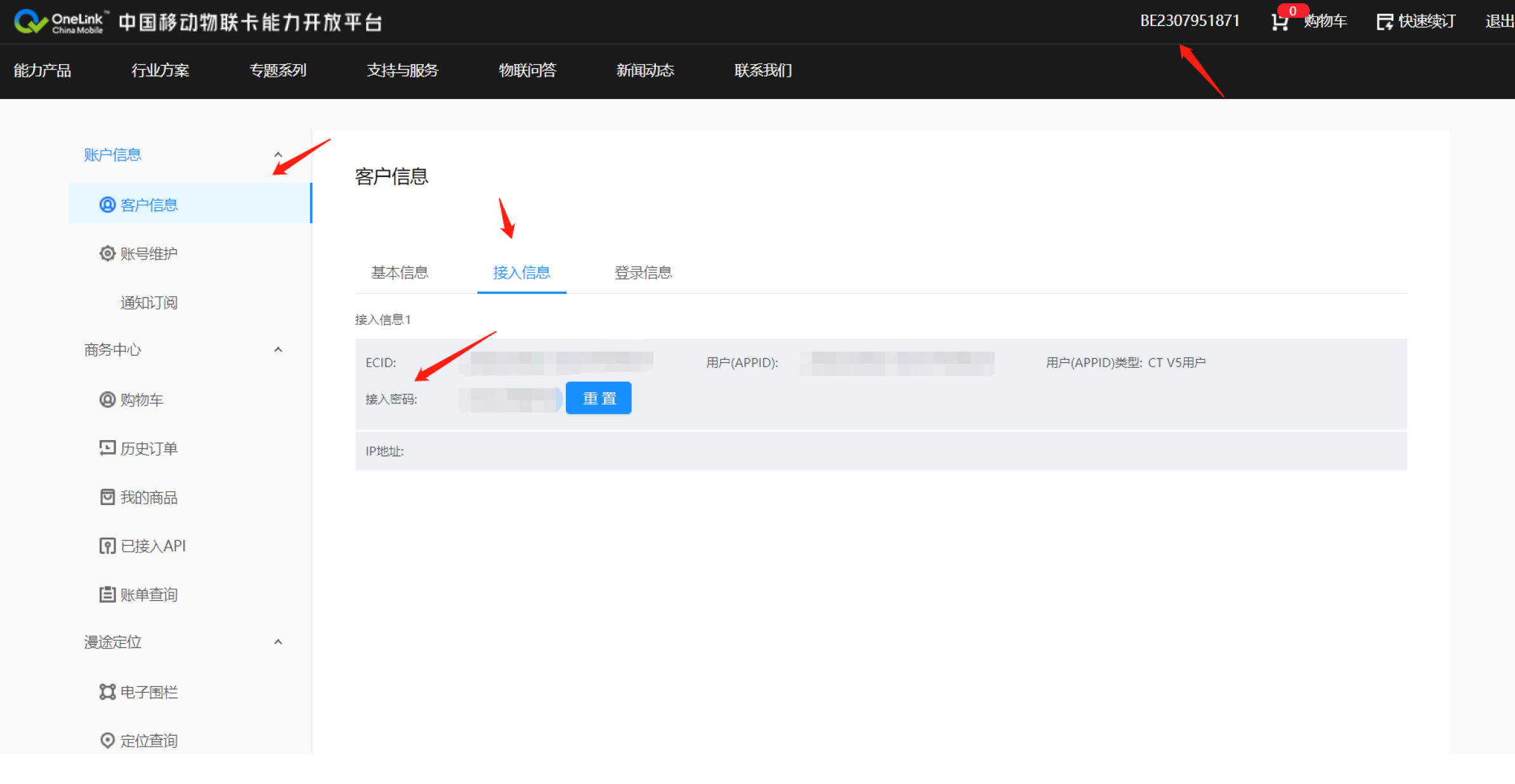Open 历史订单 history icon item
1515x784 pixels.
click(x=107, y=448)
